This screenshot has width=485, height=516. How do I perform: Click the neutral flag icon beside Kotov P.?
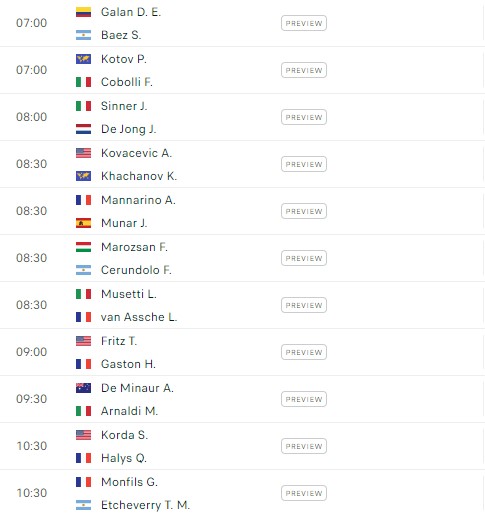[x=83, y=59]
